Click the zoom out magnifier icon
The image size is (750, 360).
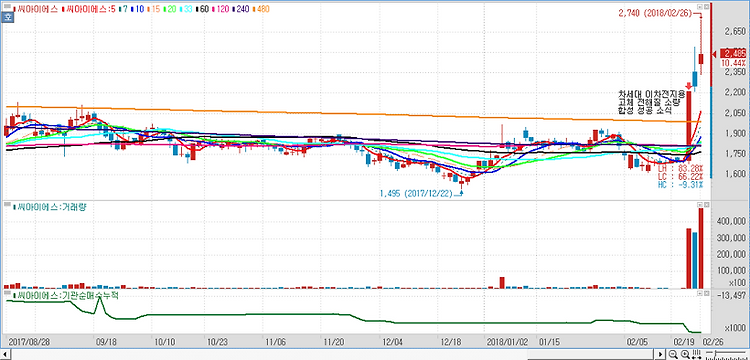(x=673, y=354)
